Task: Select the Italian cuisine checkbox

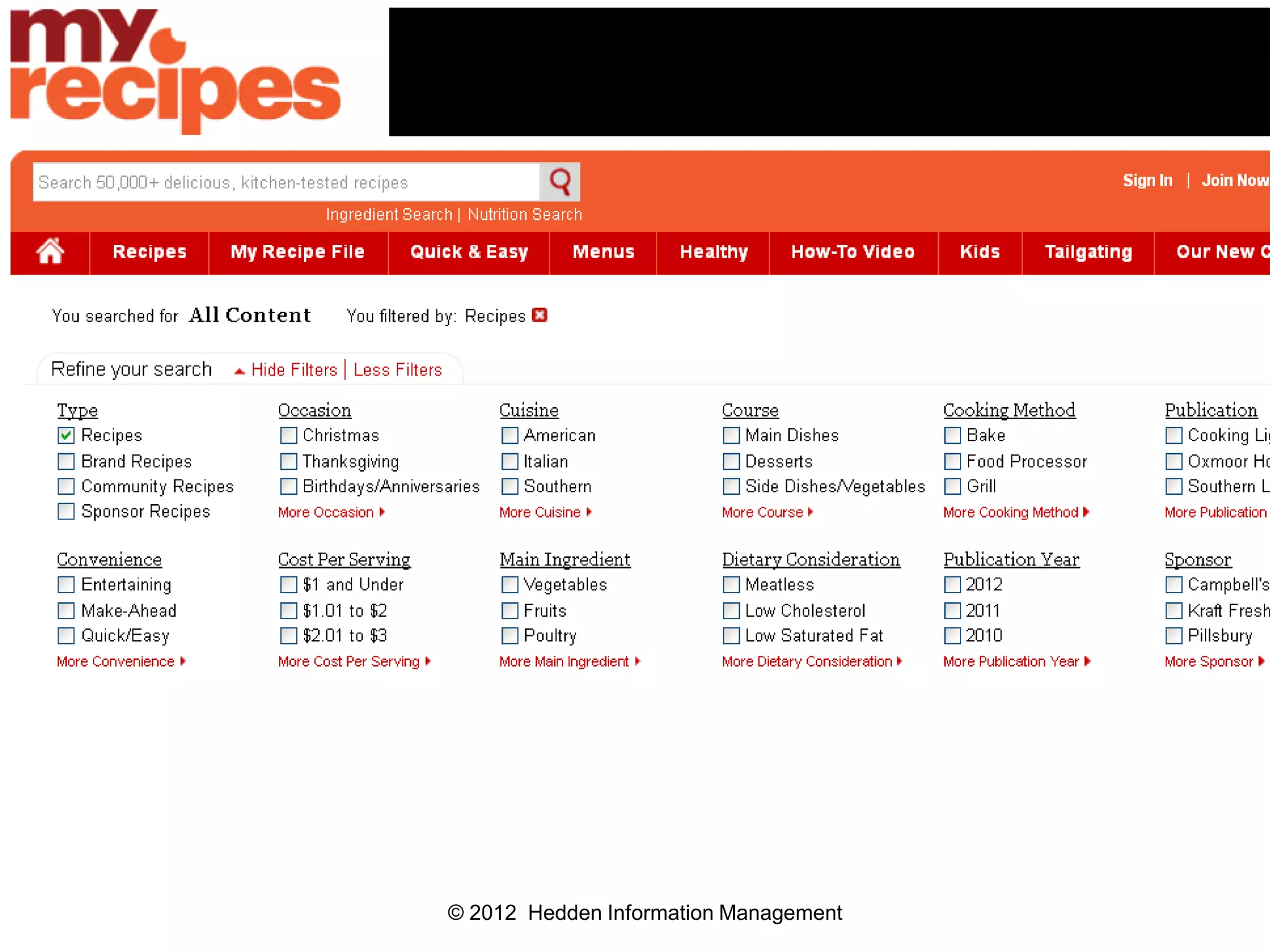Action: 510,462
